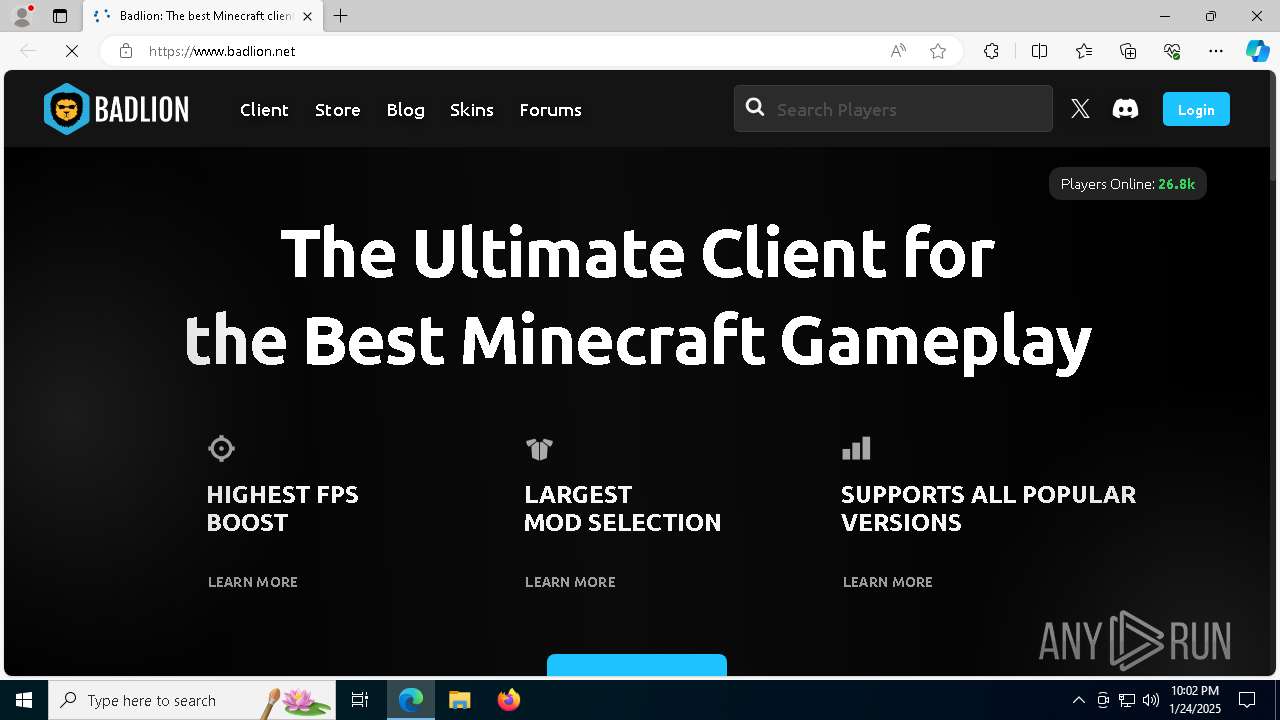The height and width of the screenshot is (720, 1280).
Task: Click the crosshair FPS boost icon
Action: (x=221, y=448)
